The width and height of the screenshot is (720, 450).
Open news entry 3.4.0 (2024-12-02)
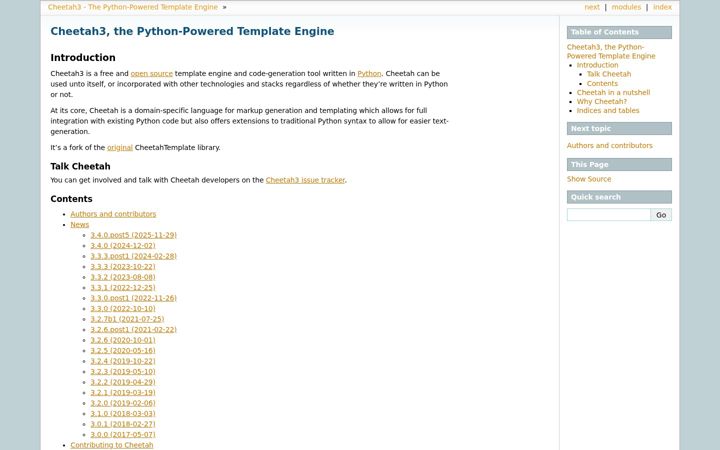tap(123, 246)
